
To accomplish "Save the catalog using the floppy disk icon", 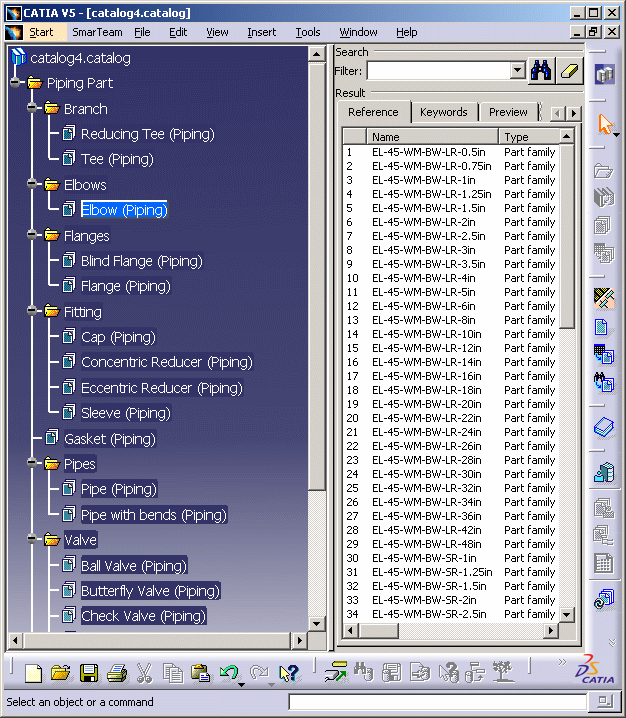I will point(89,674).
